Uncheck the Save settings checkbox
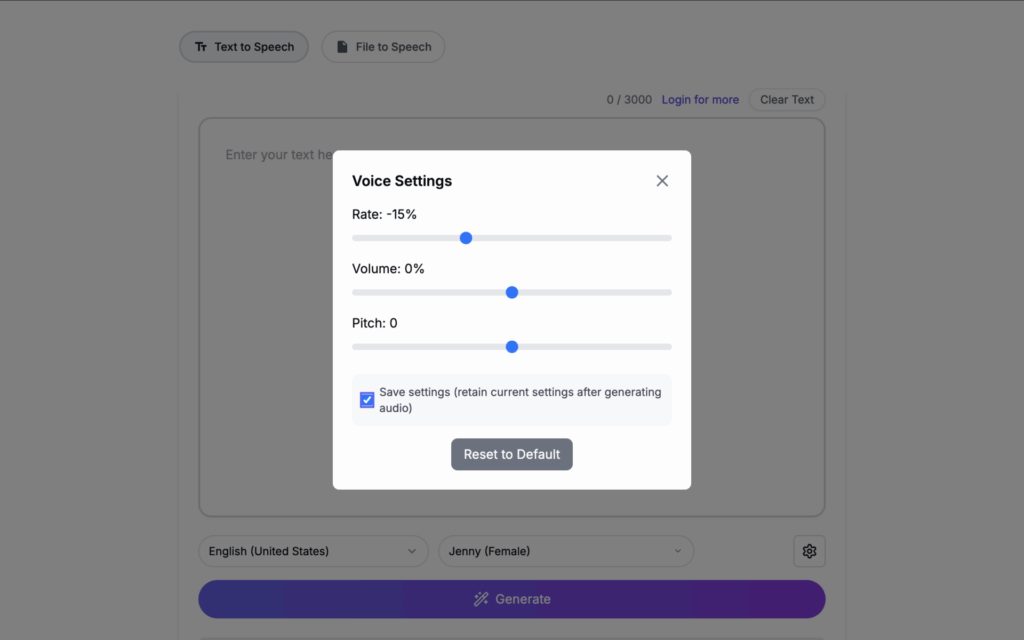The width and height of the screenshot is (1024, 640). (x=367, y=400)
